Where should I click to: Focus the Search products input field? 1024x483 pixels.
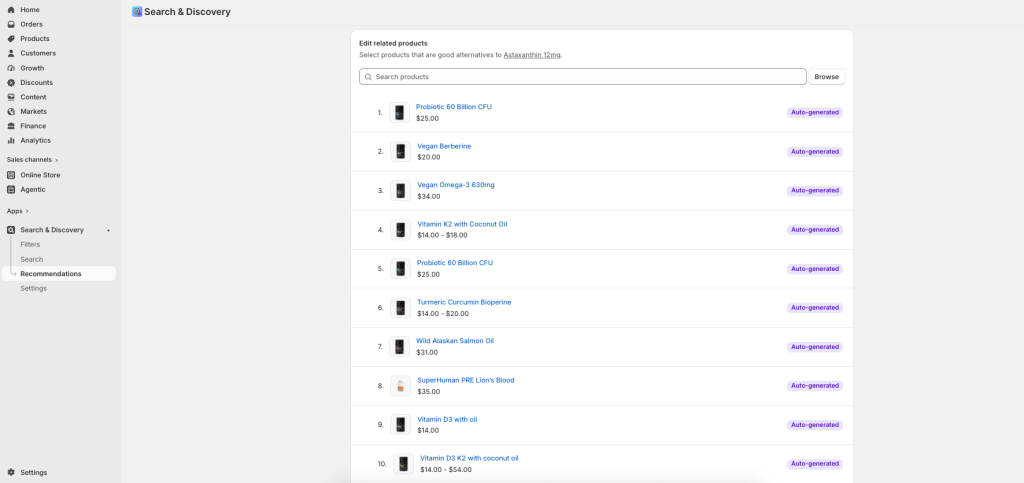click(583, 77)
